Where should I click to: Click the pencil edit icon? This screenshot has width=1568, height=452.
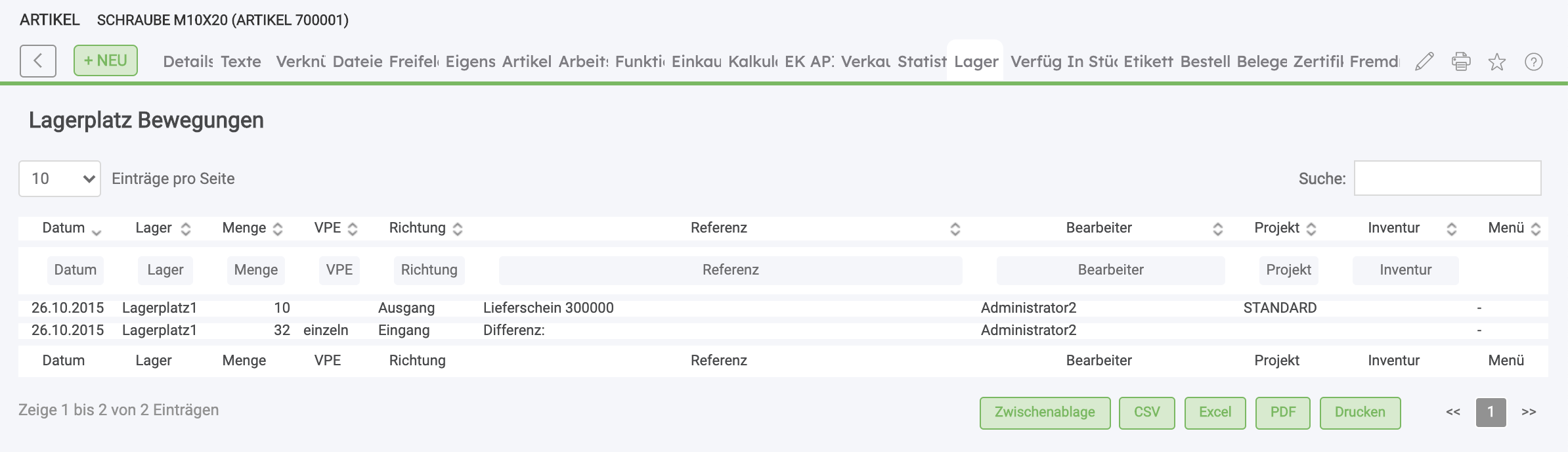pyautogui.click(x=1424, y=62)
